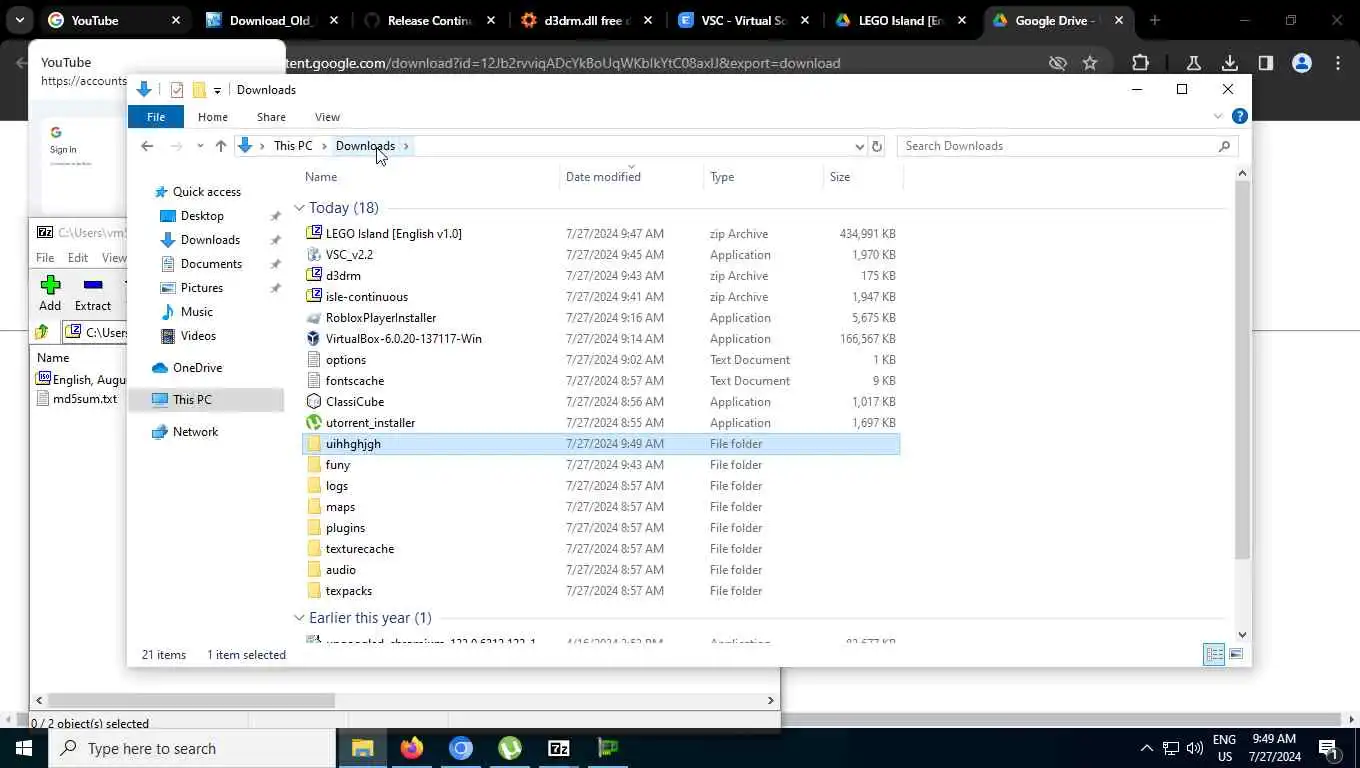Image resolution: width=1360 pixels, height=768 pixels.
Task: Switch to the d3drm.dll browser tab
Action: [588, 20]
